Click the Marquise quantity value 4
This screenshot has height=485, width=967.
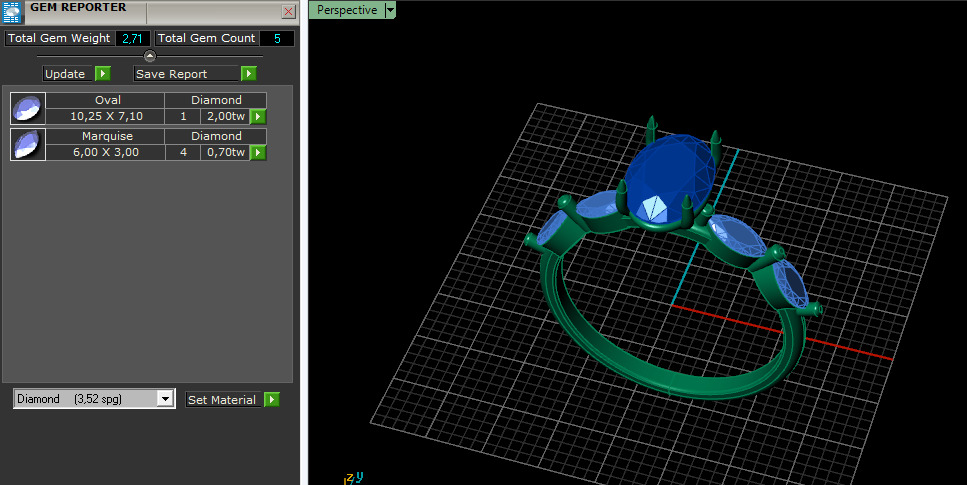[183, 152]
